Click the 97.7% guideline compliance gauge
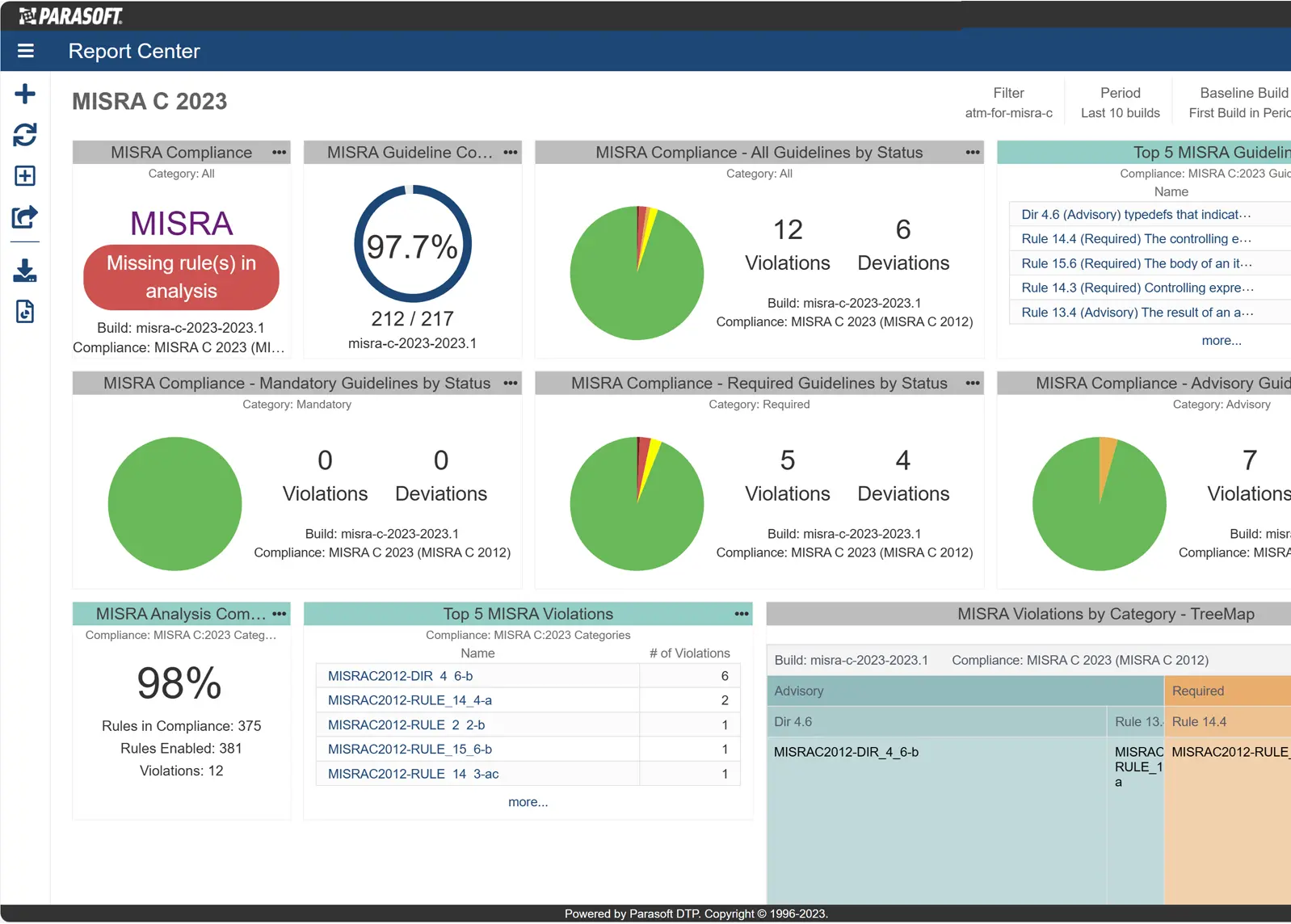Screen dimensions: 1291x924 click(412, 245)
